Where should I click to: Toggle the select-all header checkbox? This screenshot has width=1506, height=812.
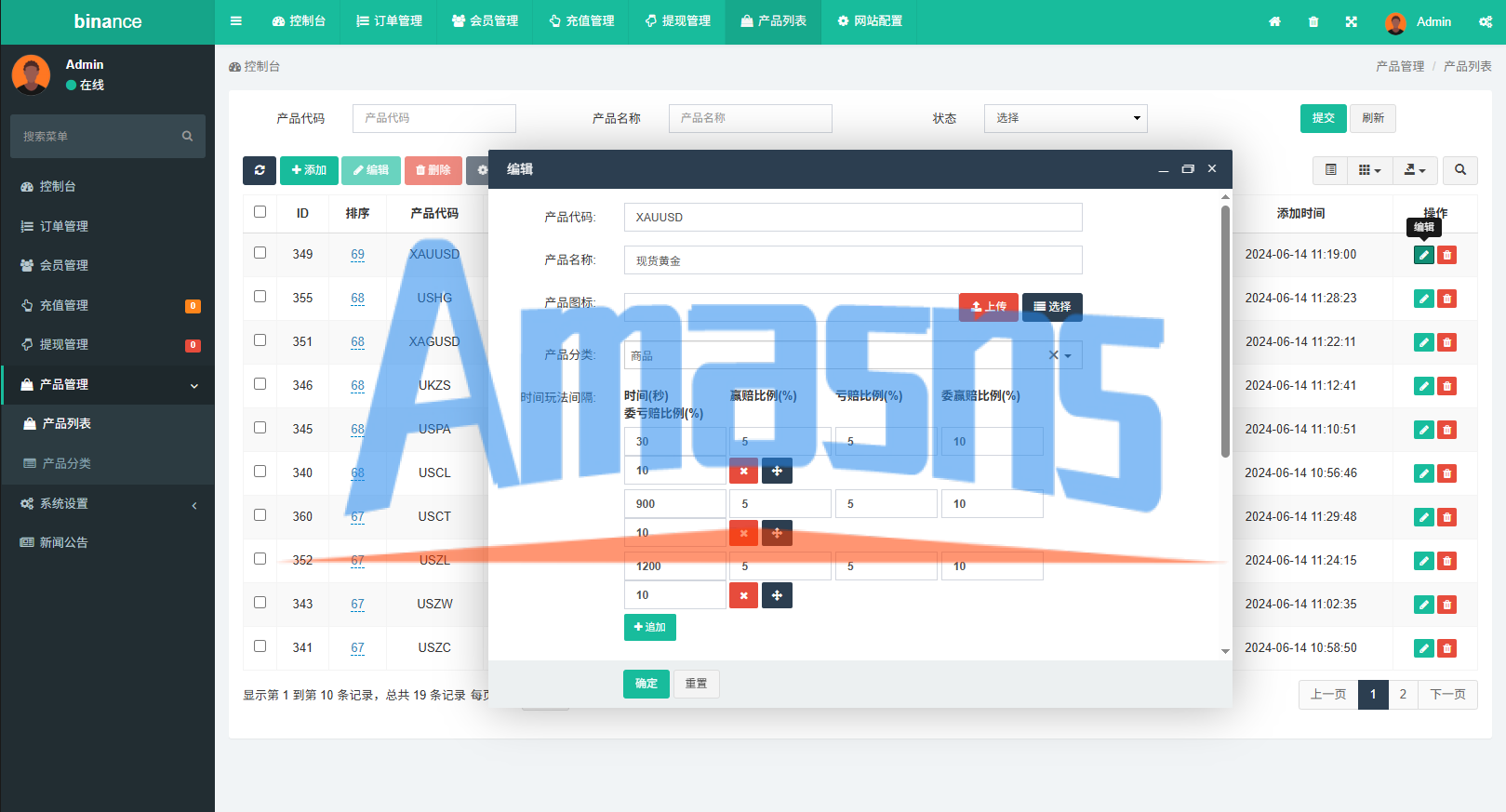pos(260,211)
